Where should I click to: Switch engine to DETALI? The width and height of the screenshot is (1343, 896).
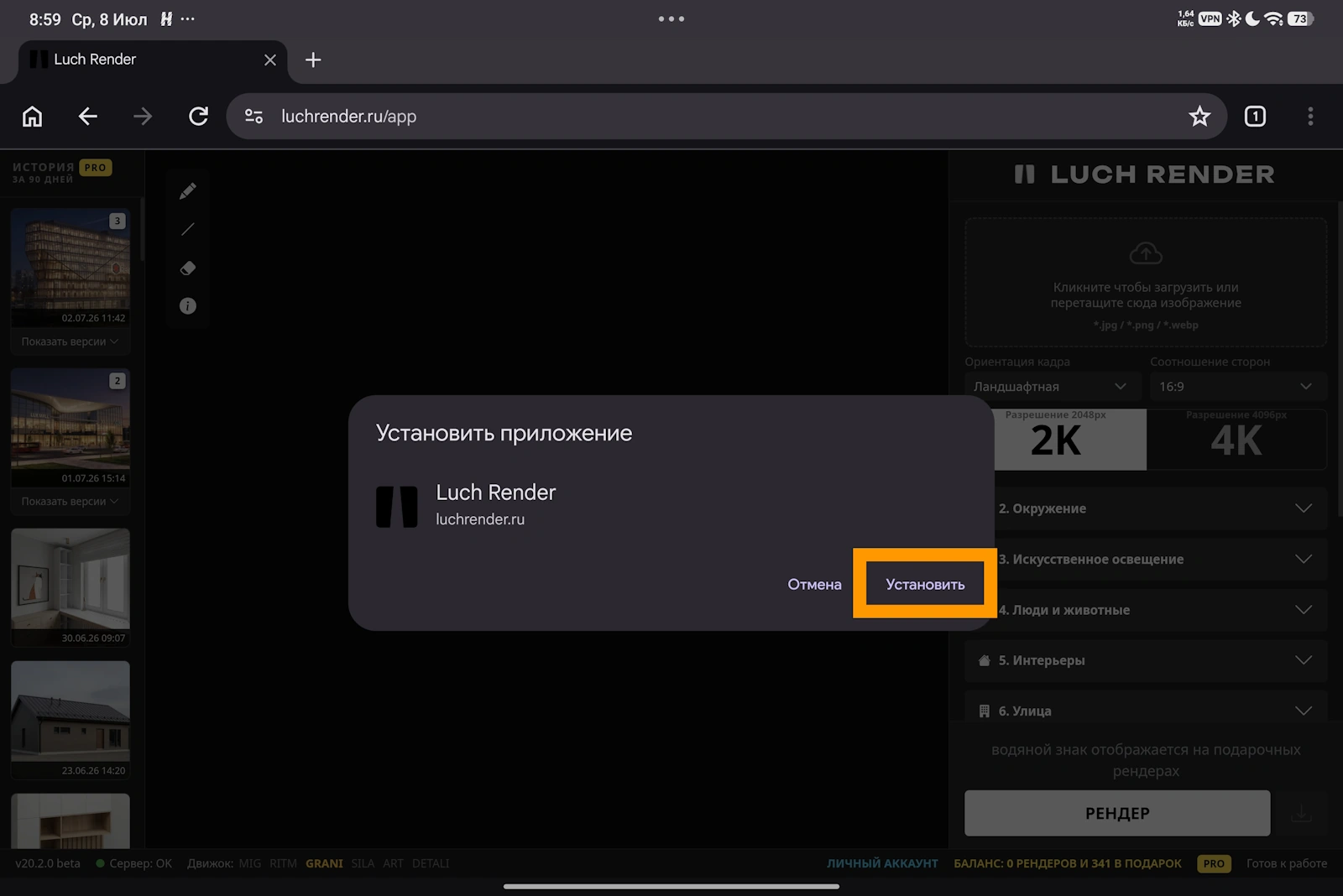click(431, 863)
